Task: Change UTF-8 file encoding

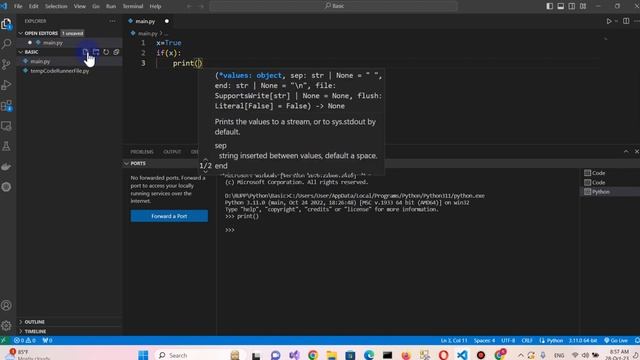Action: pos(508,340)
